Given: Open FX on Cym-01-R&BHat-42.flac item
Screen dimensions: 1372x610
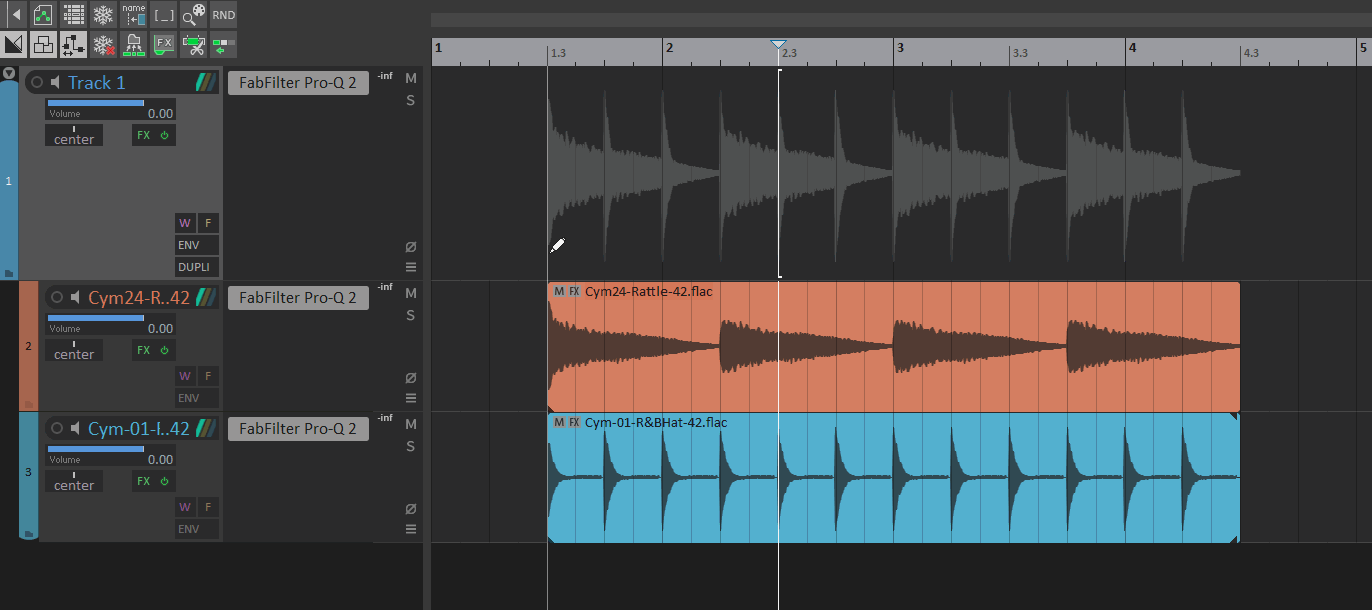Looking at the screenshot, I should click(574, 422).
